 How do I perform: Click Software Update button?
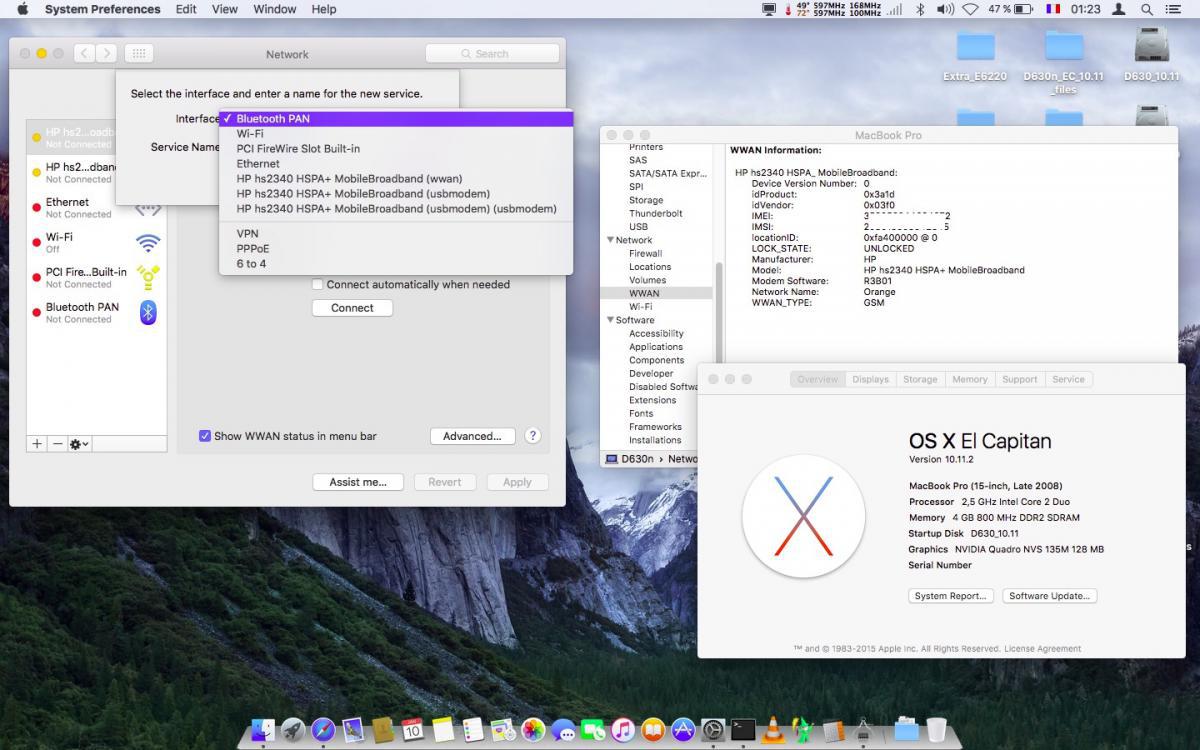coord(1049,596)
